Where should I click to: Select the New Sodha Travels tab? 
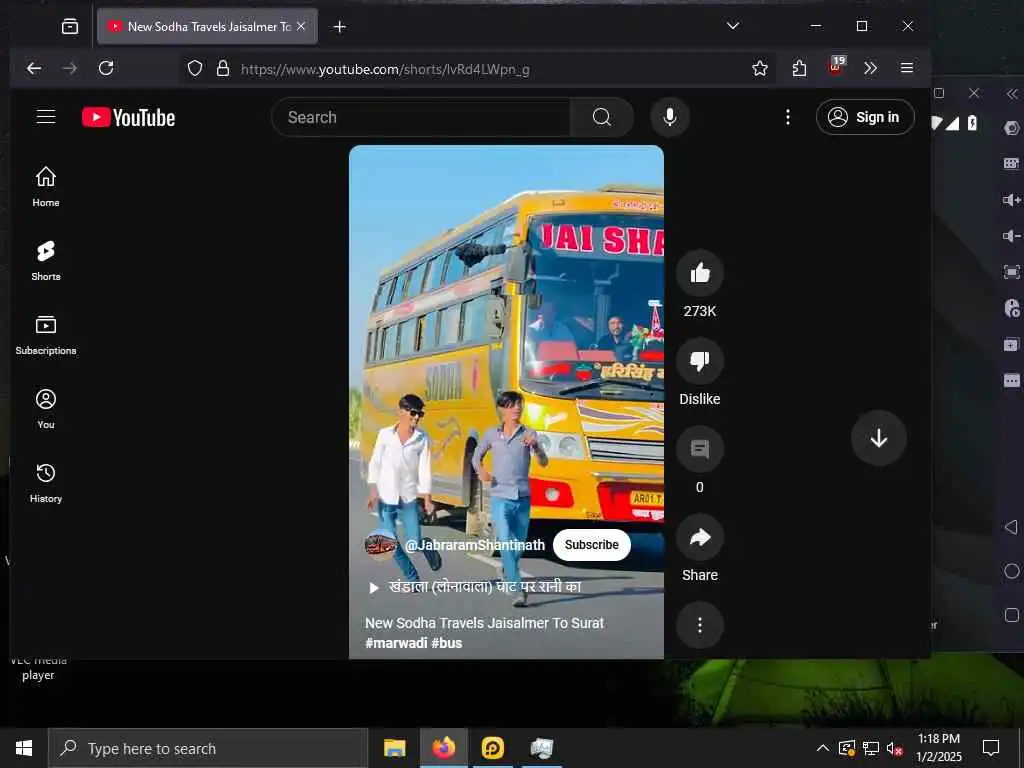207,27
